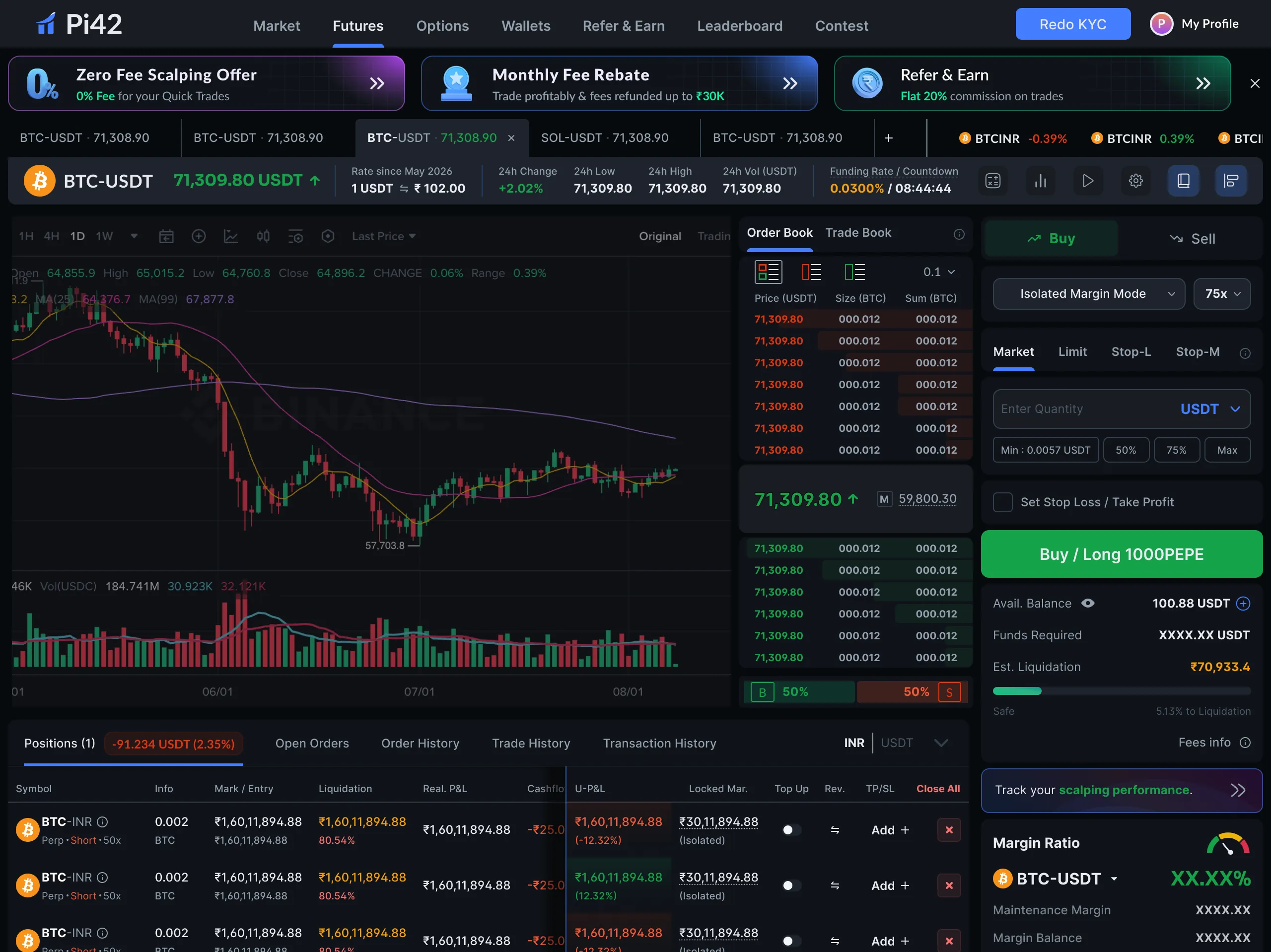
Task: Open the line chart indicators icon
Action: pos(230,236)
